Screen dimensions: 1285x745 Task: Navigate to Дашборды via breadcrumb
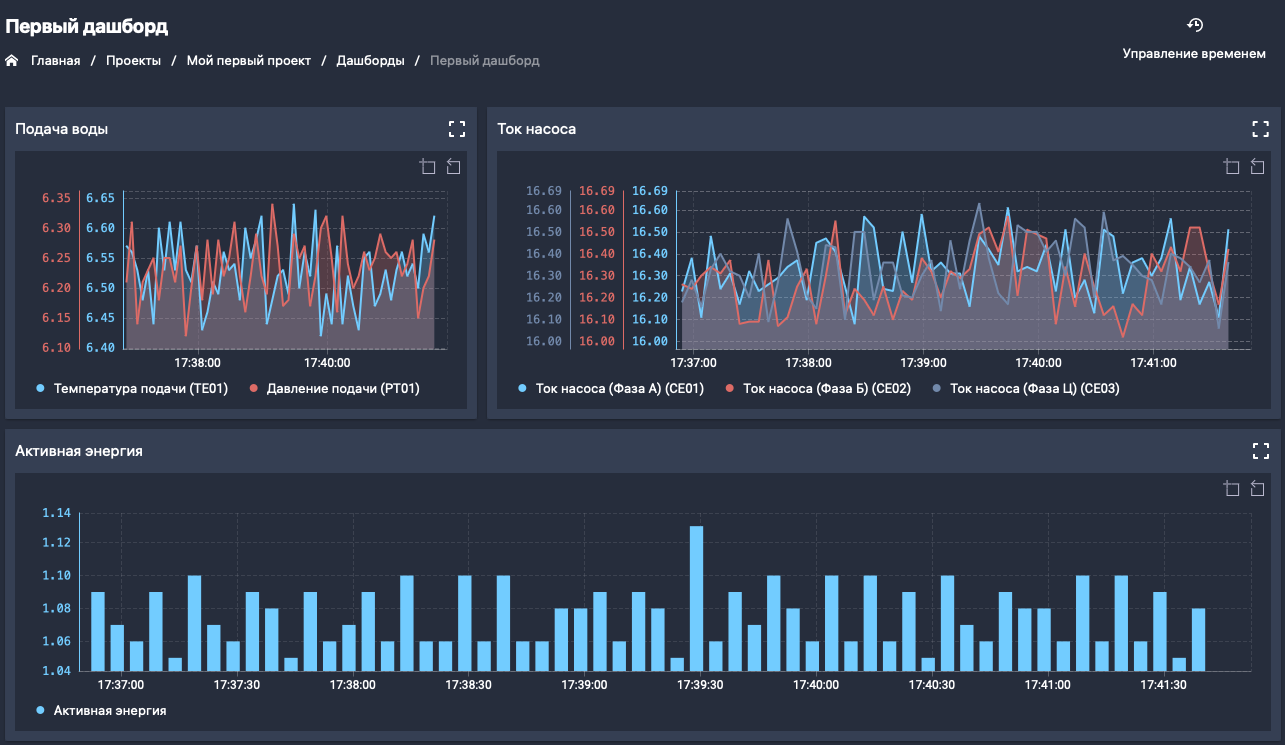(370, 61)
